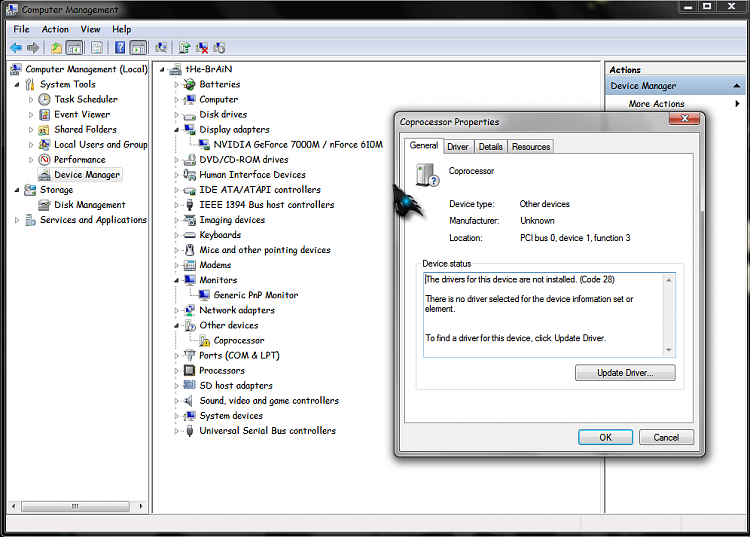Expand More Actions submenu arrow

pos(737,104)
